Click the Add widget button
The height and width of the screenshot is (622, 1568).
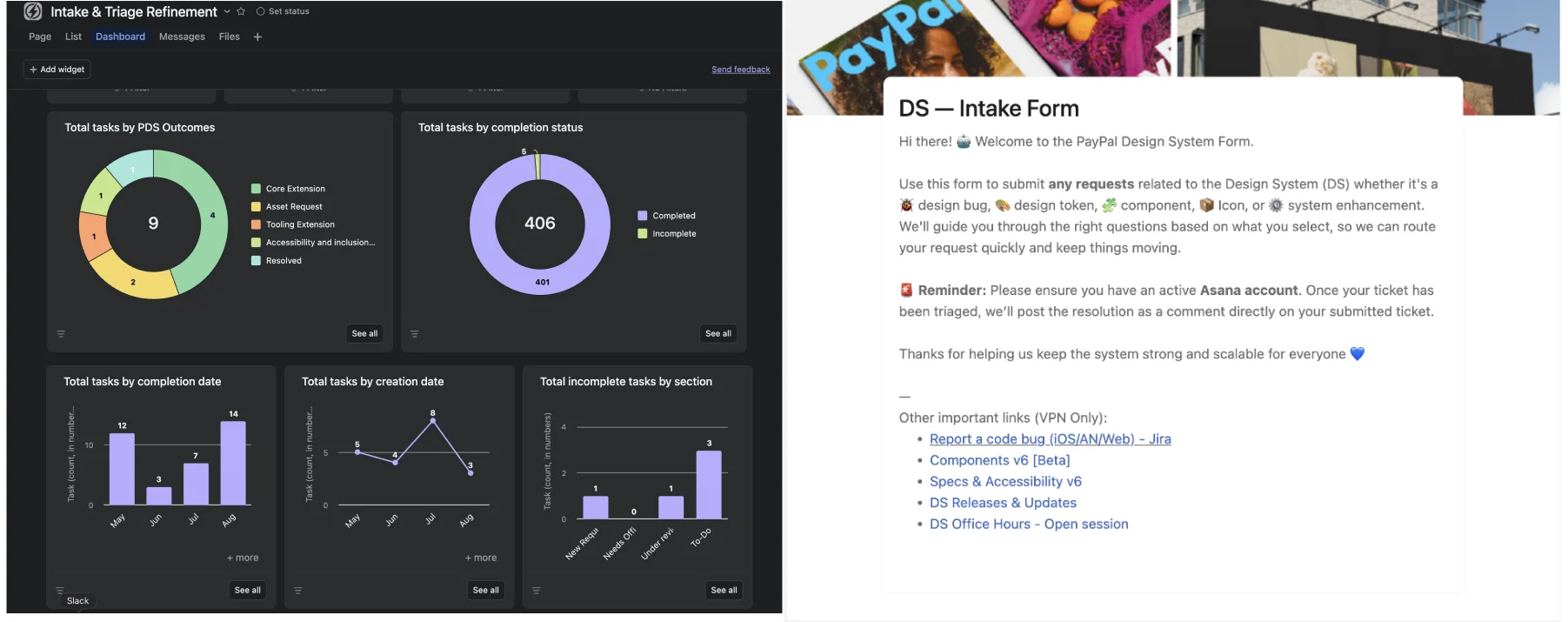click(x=57, y=70)
